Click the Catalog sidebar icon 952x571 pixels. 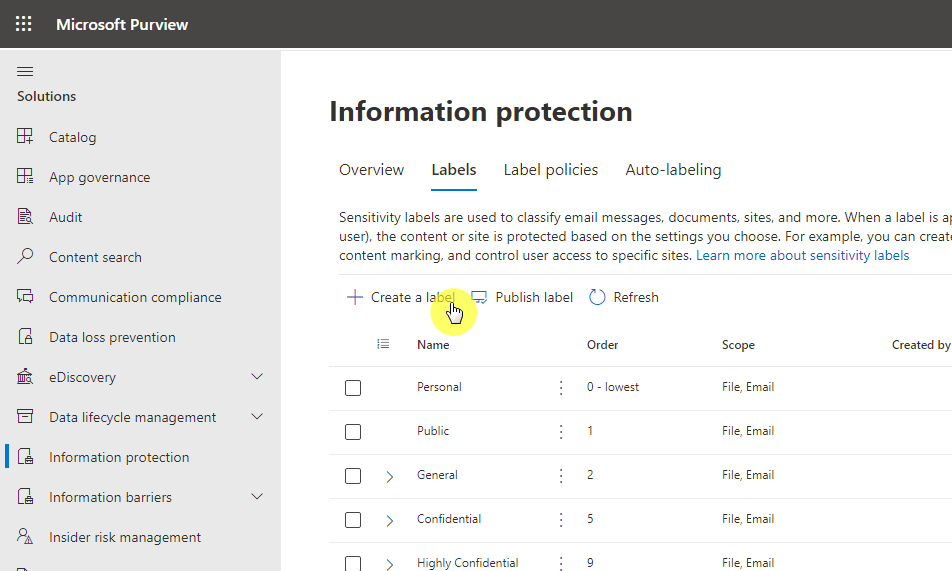[x=25, y=136]
